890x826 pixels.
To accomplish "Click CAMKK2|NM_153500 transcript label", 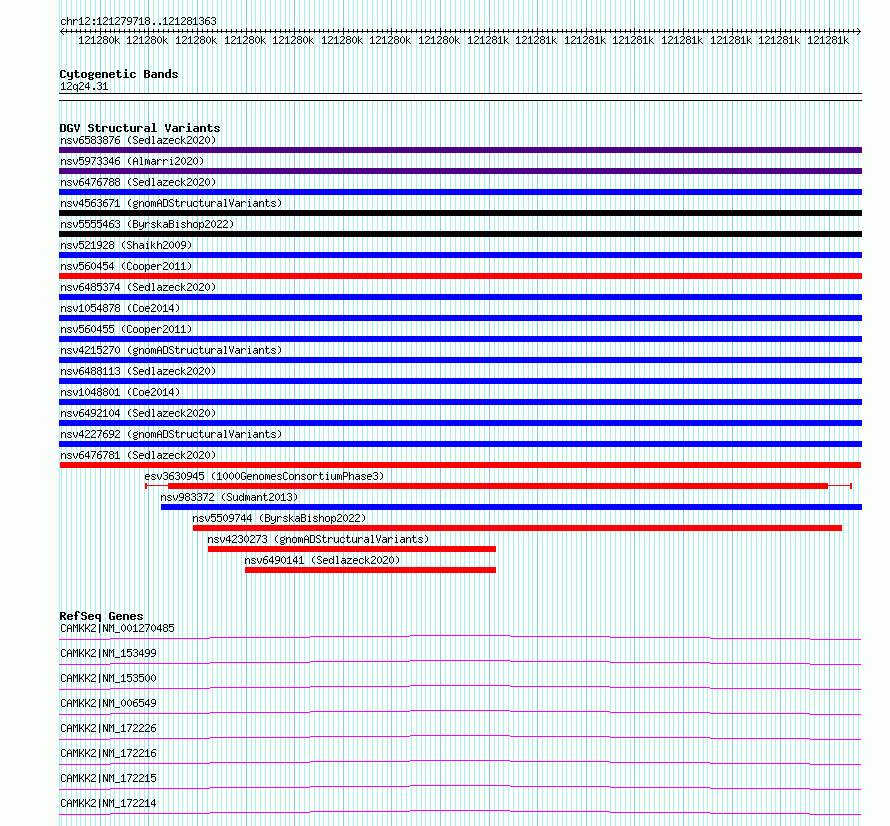I will [x=108, y=678].
